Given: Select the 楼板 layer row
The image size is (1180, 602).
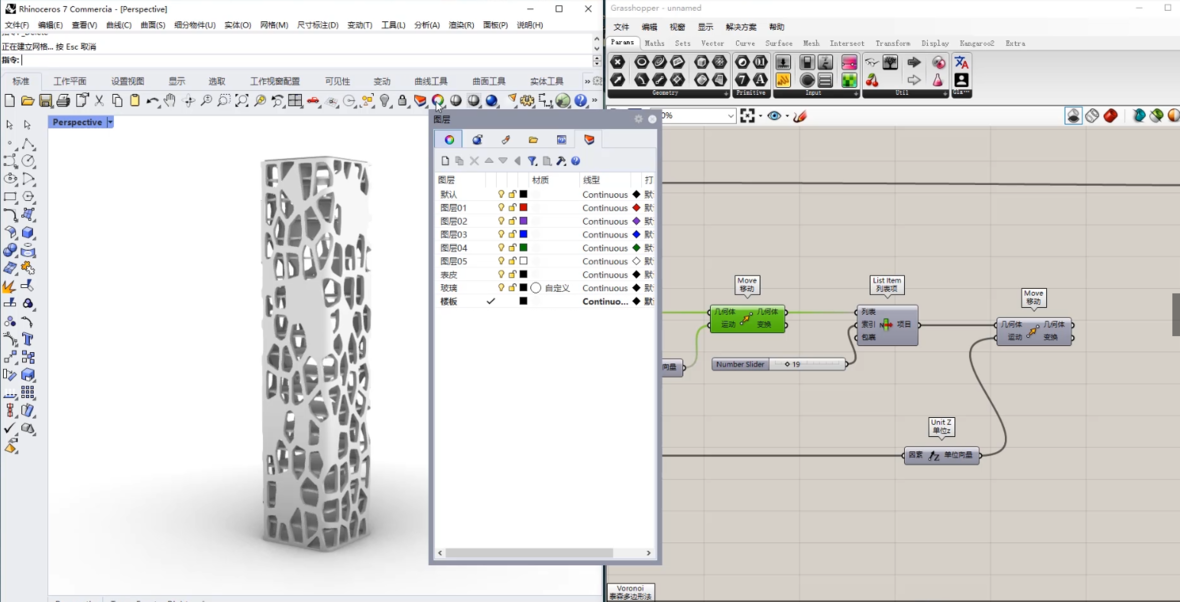Looking at the screenshot, I should click(x=545, y=301).
